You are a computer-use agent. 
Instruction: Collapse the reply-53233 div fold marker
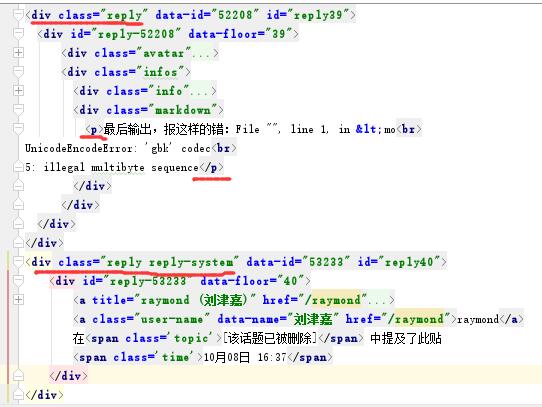click(x=18, y=281)
